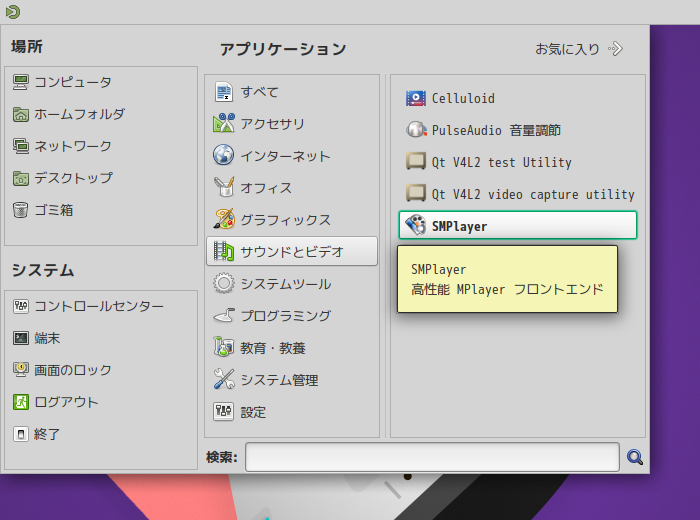Click the インターネット globe icon
The height and width of the screenshot is (520, 700).
tap(224, 155)
